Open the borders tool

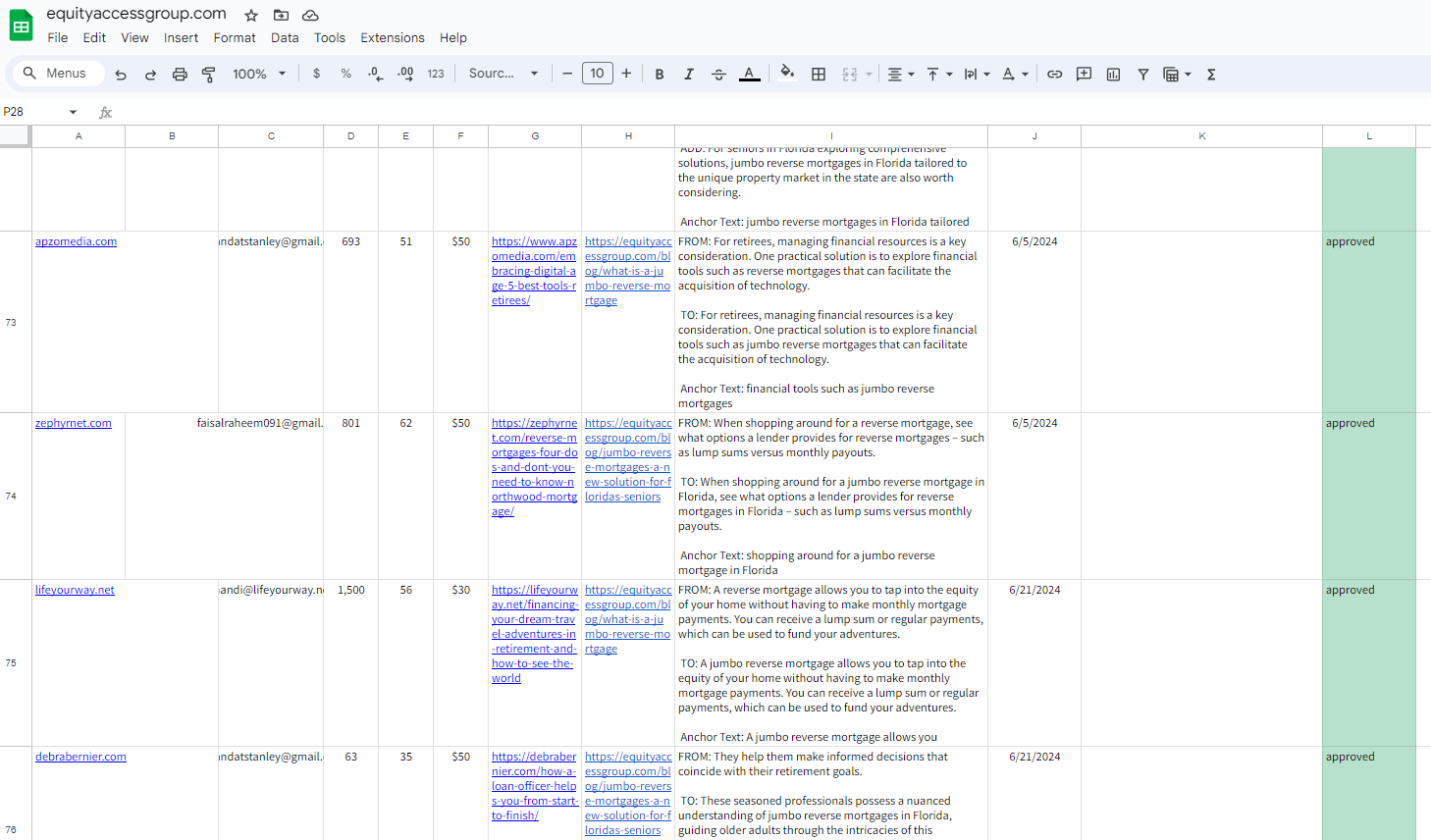point(819,74)
